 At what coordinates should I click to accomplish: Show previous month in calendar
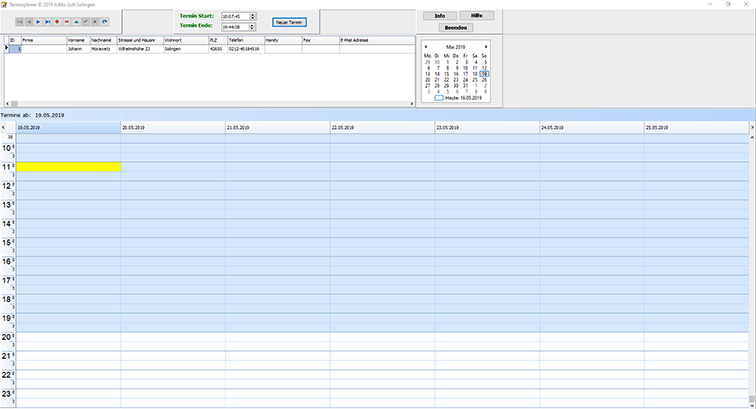click(426, 46)
